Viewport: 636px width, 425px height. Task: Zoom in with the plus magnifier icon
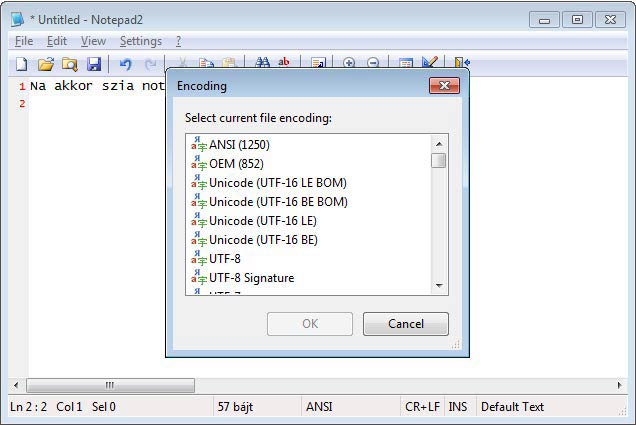pos(349,62)
